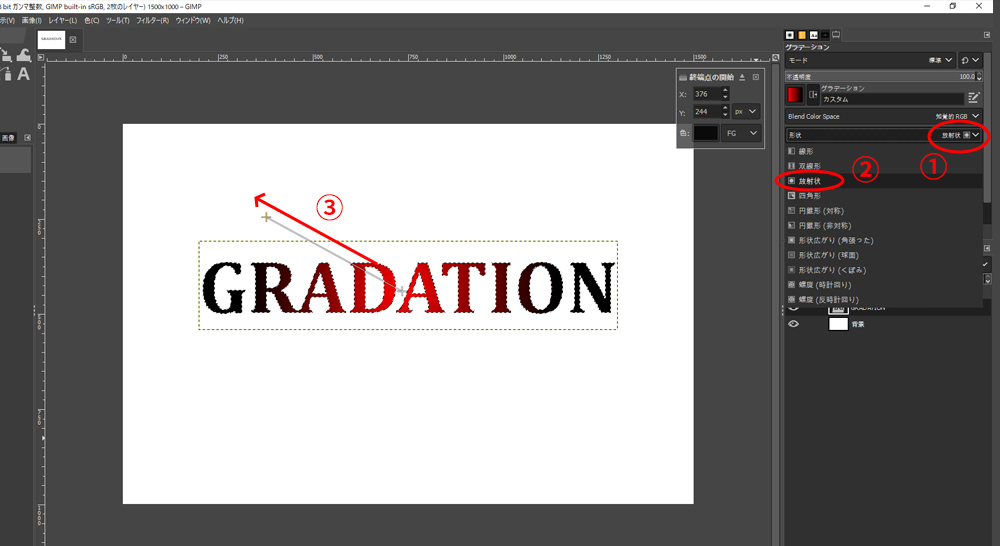
Task: Open the tool options dock configure menu
Action: (x=987, y=35)
